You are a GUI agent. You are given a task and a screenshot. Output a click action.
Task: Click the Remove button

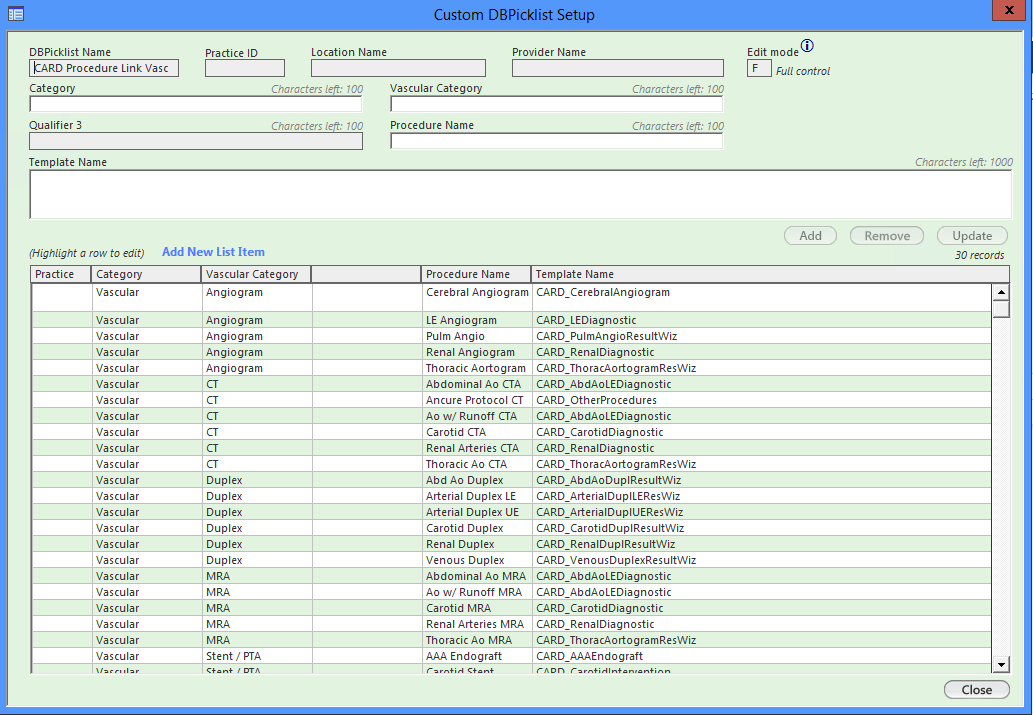887,236
